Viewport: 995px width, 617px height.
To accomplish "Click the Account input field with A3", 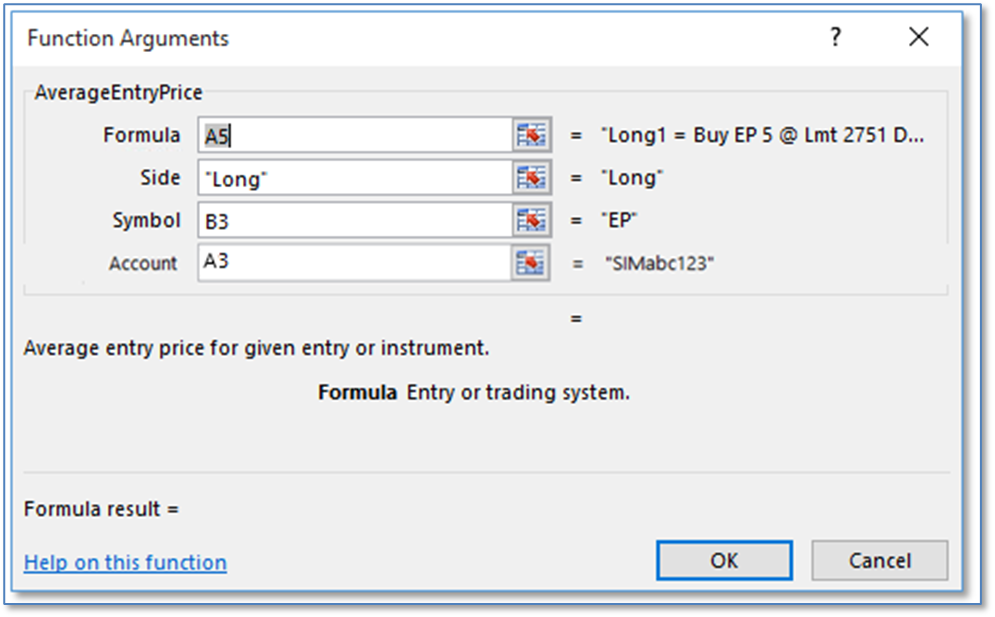I will [355, 263].
